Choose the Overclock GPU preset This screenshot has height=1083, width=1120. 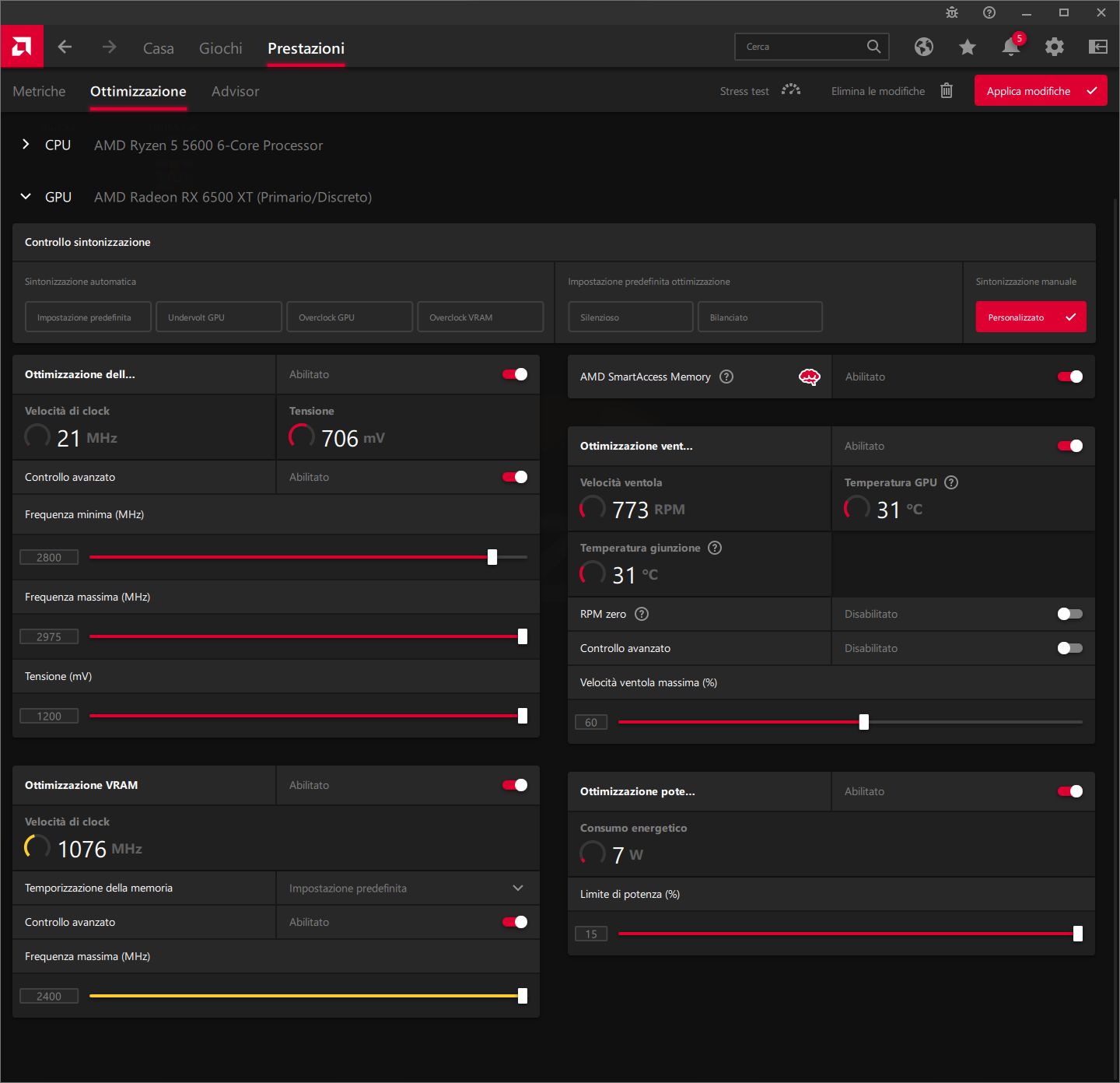coord(349,317)
